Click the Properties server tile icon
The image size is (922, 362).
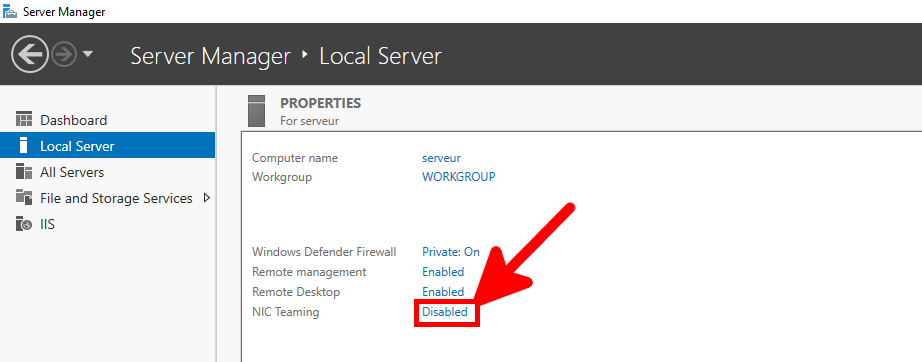[x=257, y=111]
